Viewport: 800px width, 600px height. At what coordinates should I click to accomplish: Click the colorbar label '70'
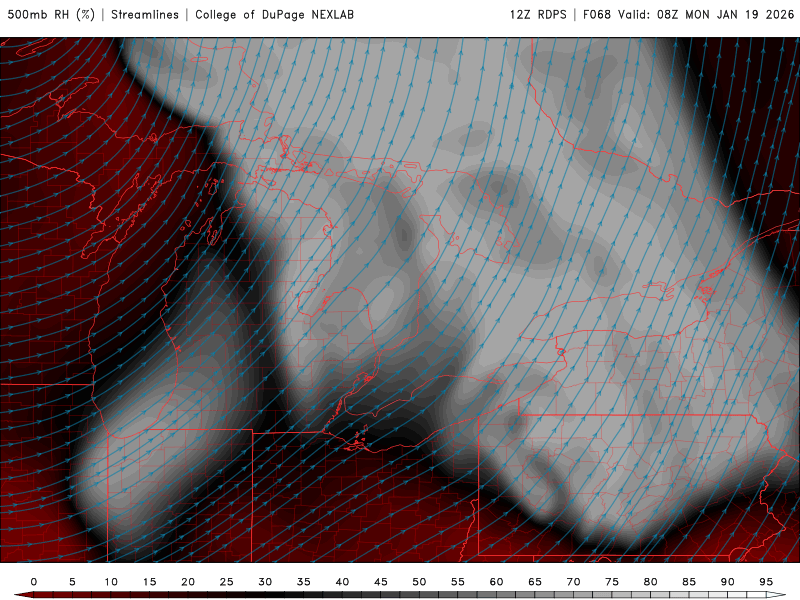[x=573, y=582]
